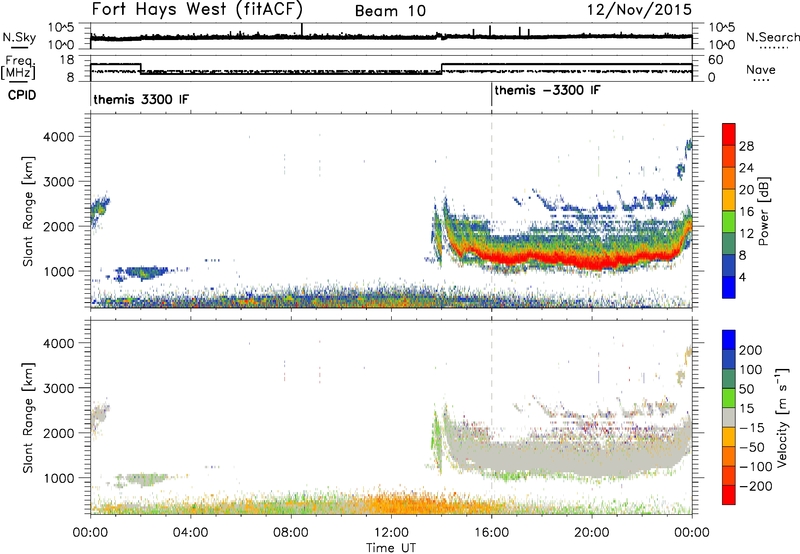Click the 'Slant Range [km]' label of velocity panel
This screenshot has height=554, width=800.
[x=28, y=418]
